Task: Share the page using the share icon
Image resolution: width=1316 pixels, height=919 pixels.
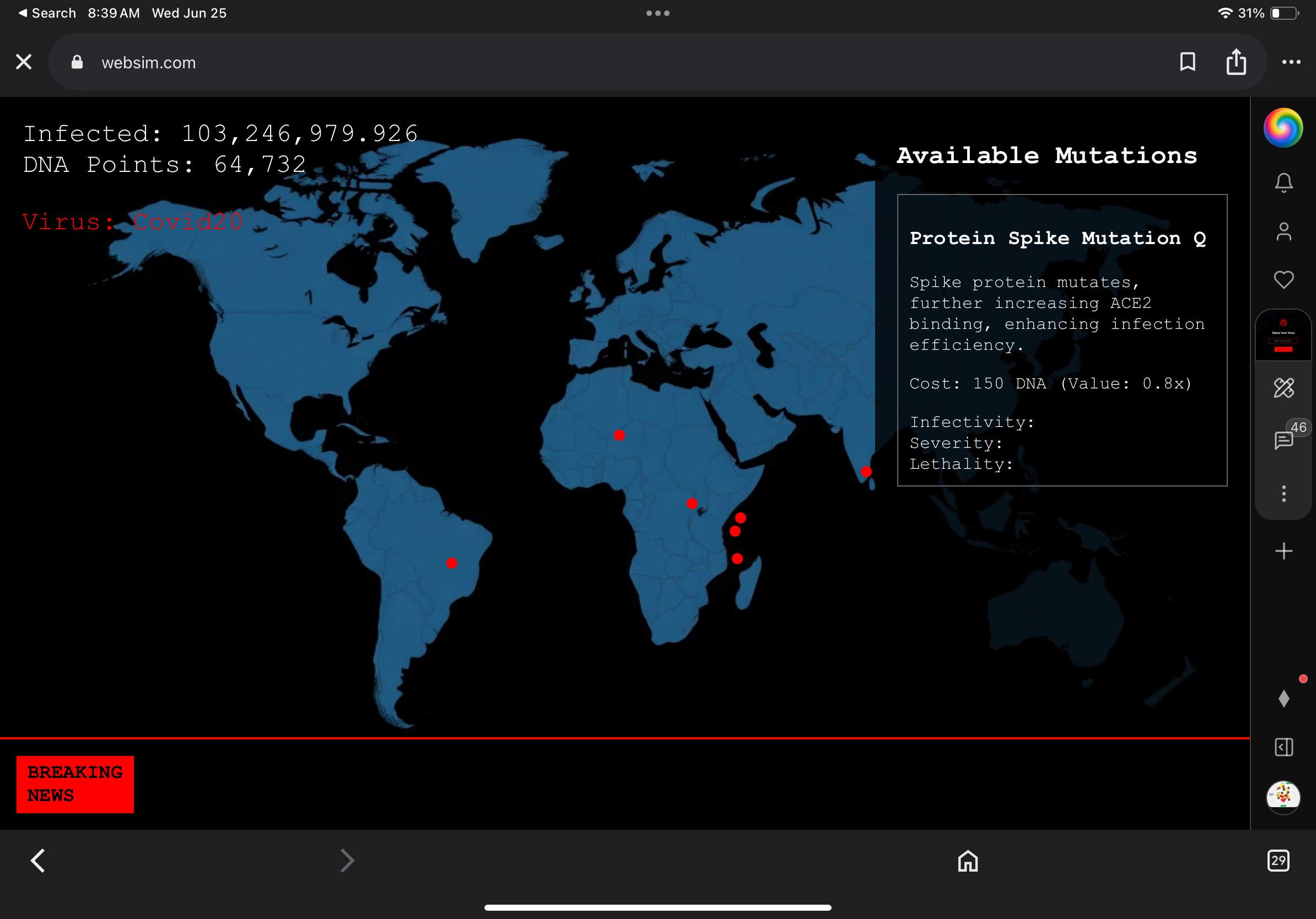Action: click(1236, 62)
